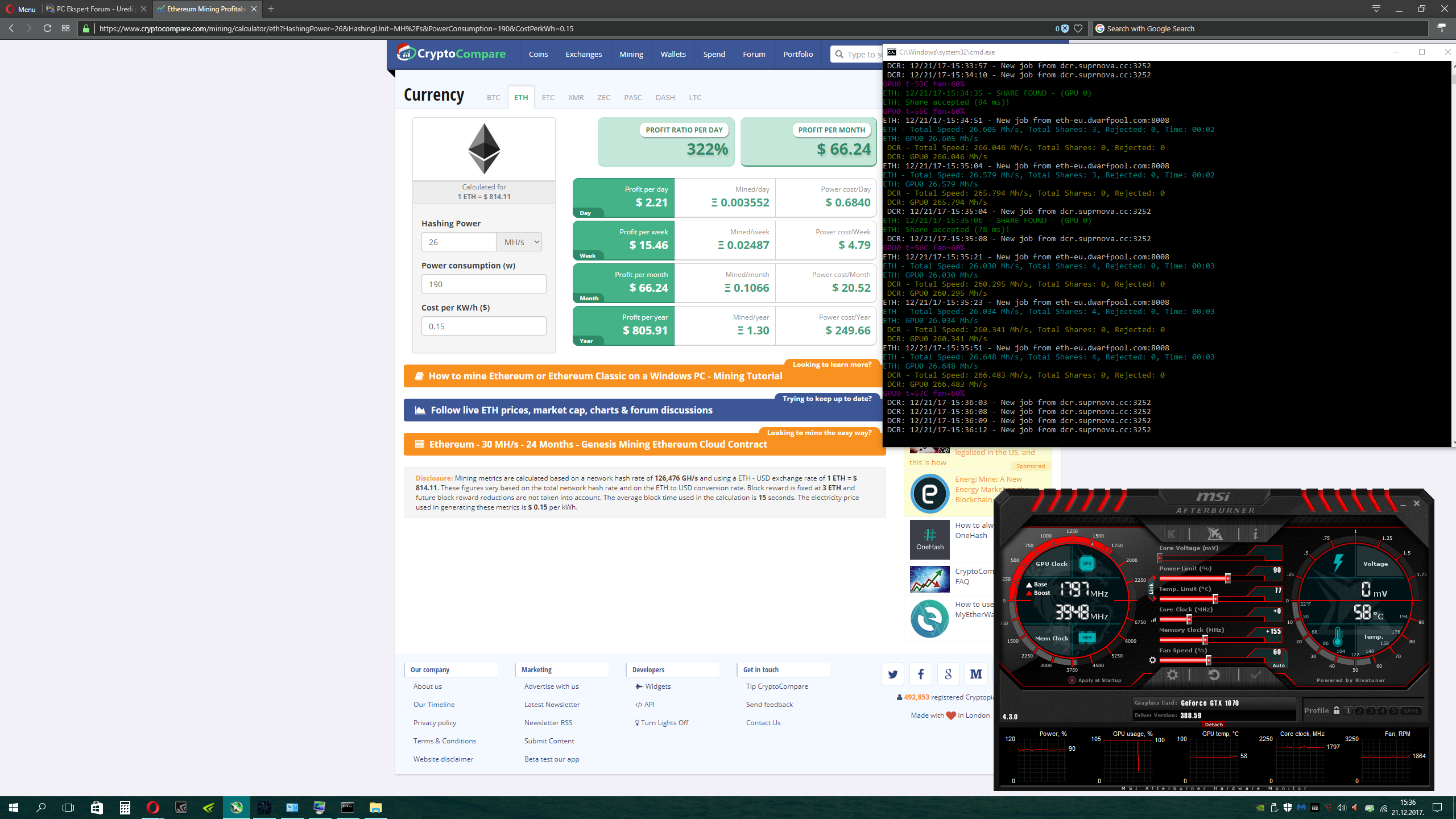The width and height of the screenshot is (1456, 819).
Task: Expand the Opera Menu button
Action: pyautogui.click(x=21, y=9)
